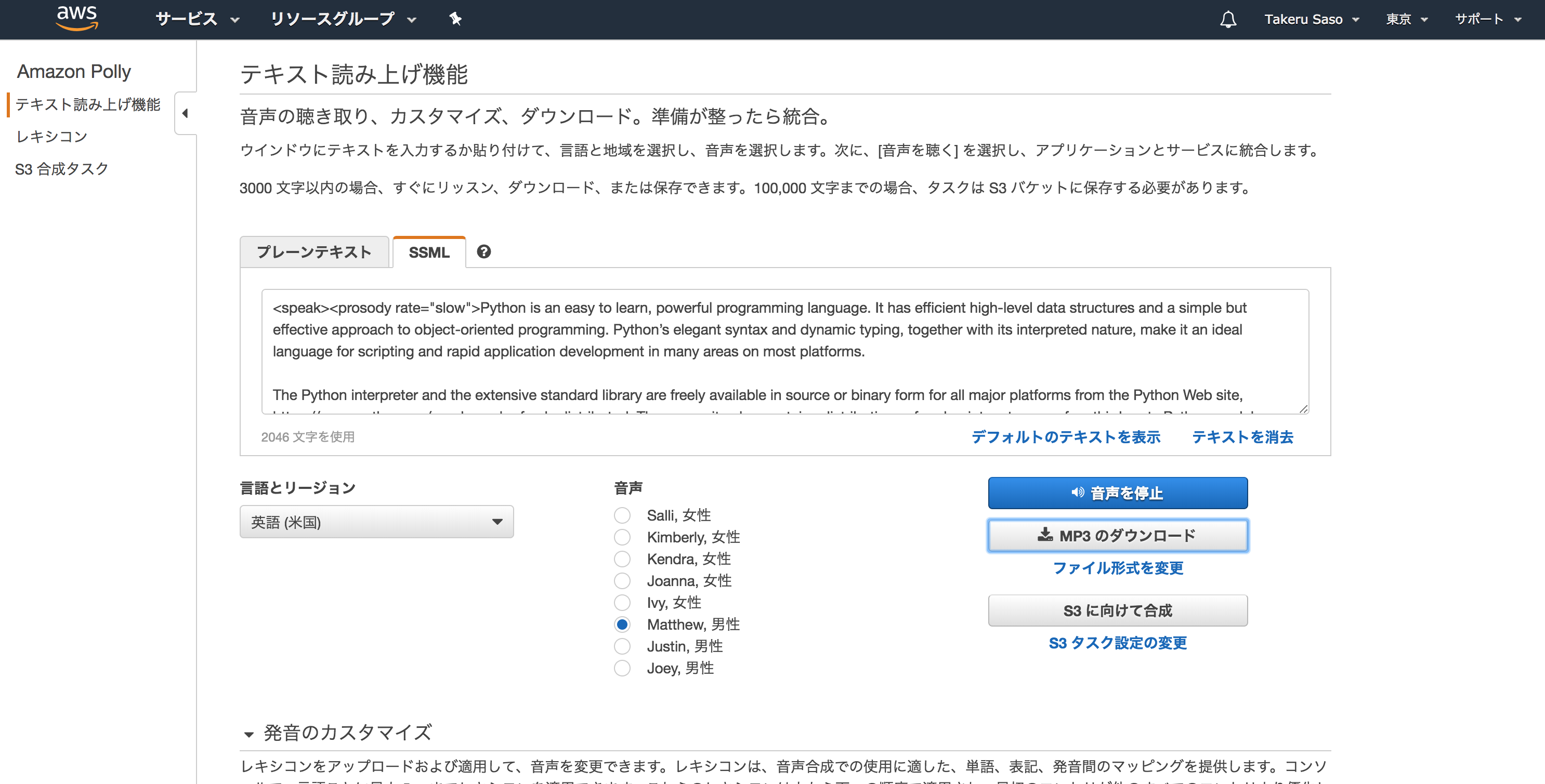Viewport: 1545px width, 784px height.
Task: Click inside the SSML text input area
Action: click(x=785, y=351)
